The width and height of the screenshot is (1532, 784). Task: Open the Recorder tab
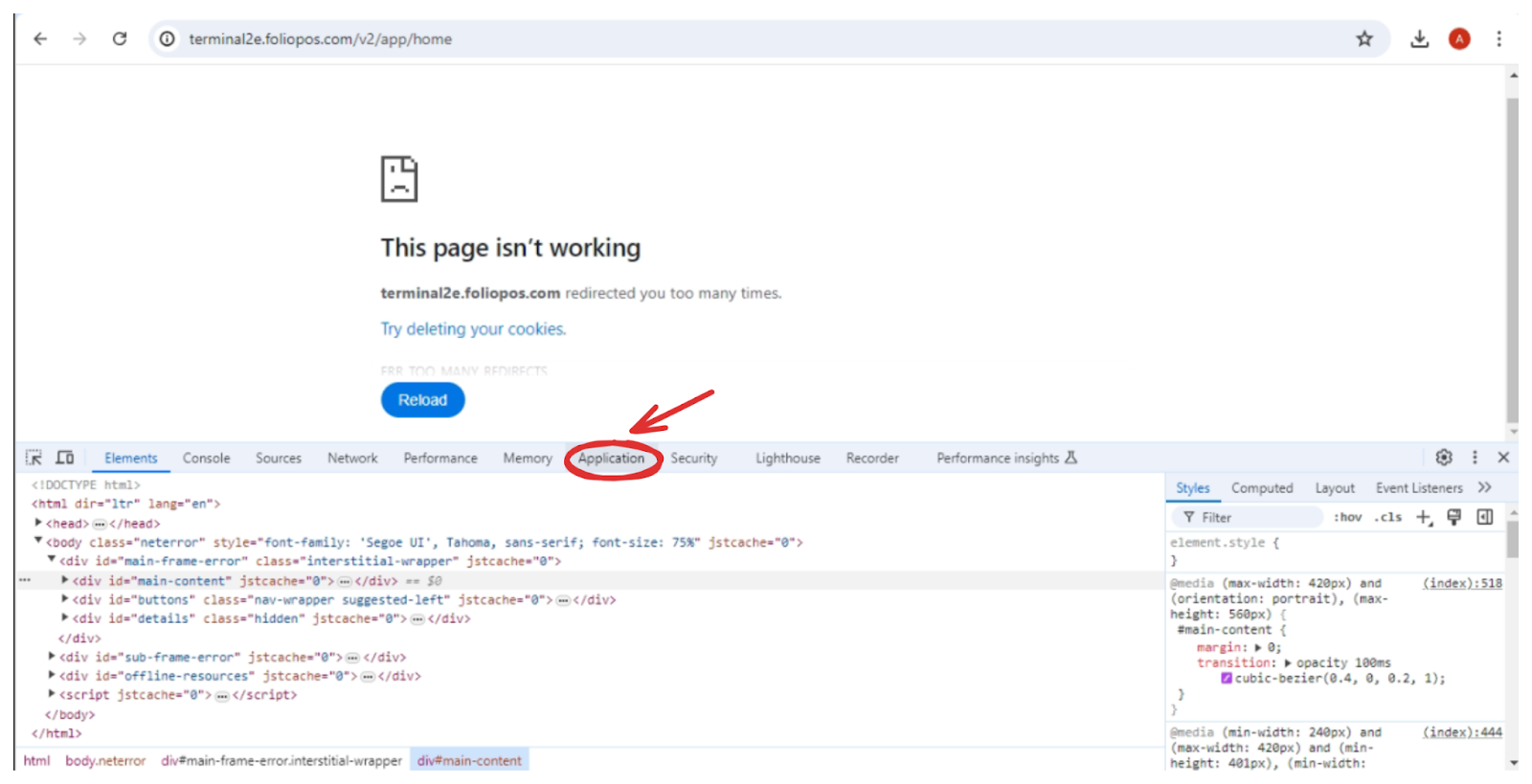click(x=872, y=459)
